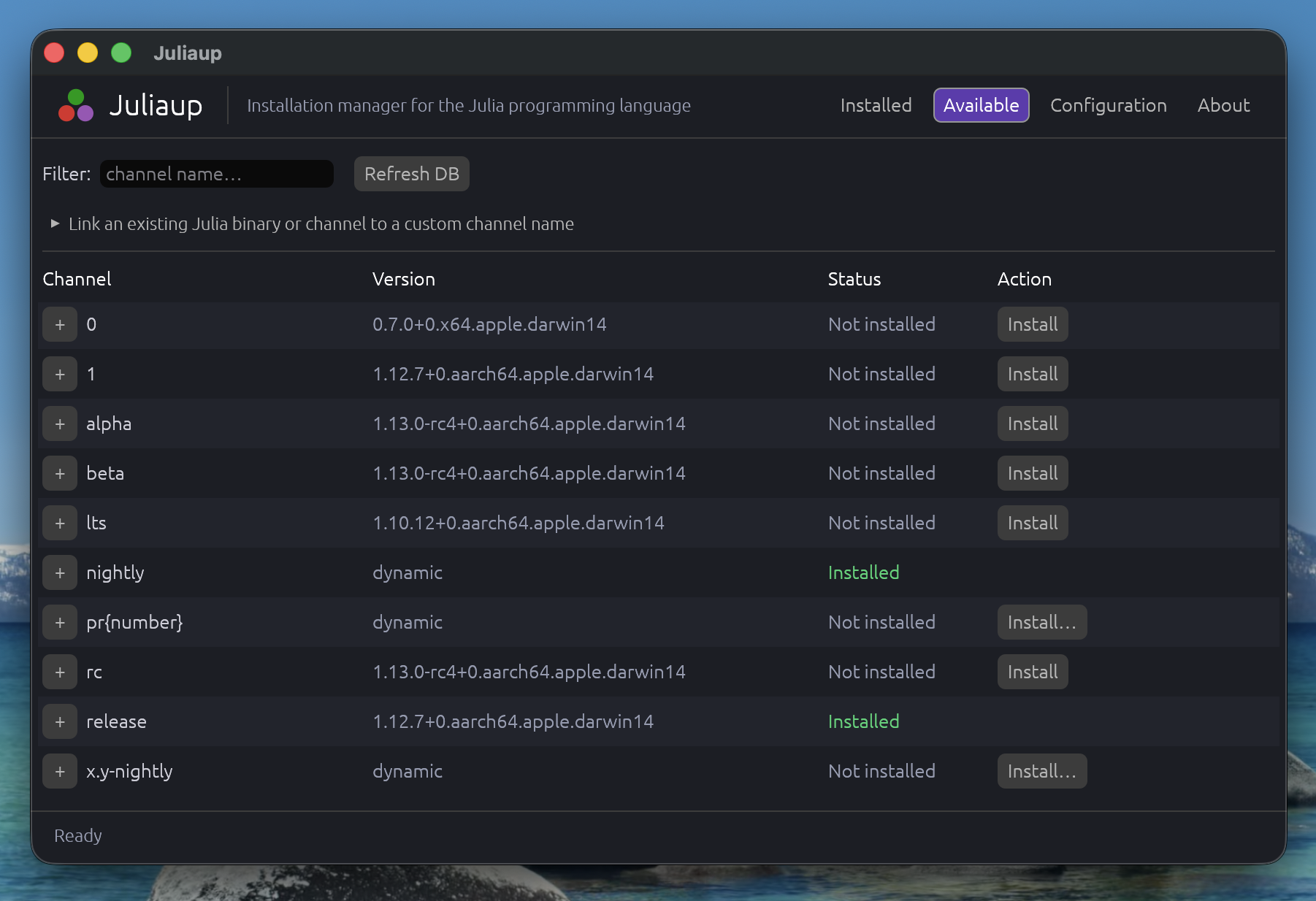The height and width of the screenshot is (901, 1316).
Task: Click the x.y-nightly channel name
Action: point(129,771)
